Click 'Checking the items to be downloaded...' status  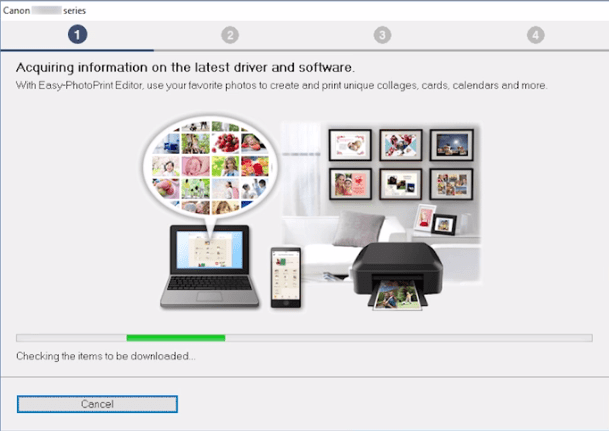click(106, 356)
